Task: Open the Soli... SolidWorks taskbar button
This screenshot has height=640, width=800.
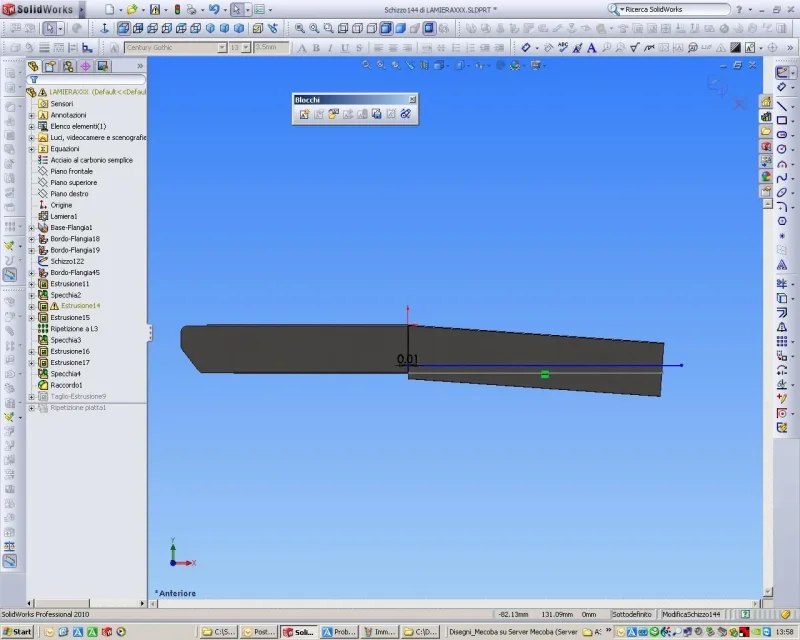Action: [x=299, y=632]
